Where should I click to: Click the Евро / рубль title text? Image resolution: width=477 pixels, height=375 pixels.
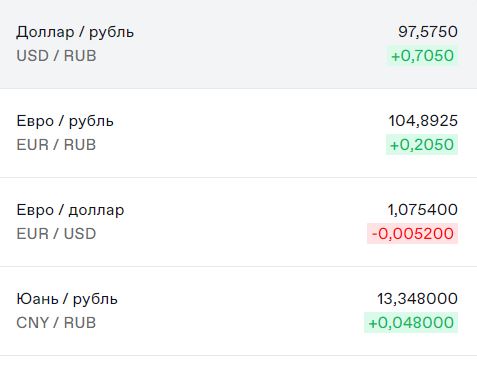[x=65, y=121]
